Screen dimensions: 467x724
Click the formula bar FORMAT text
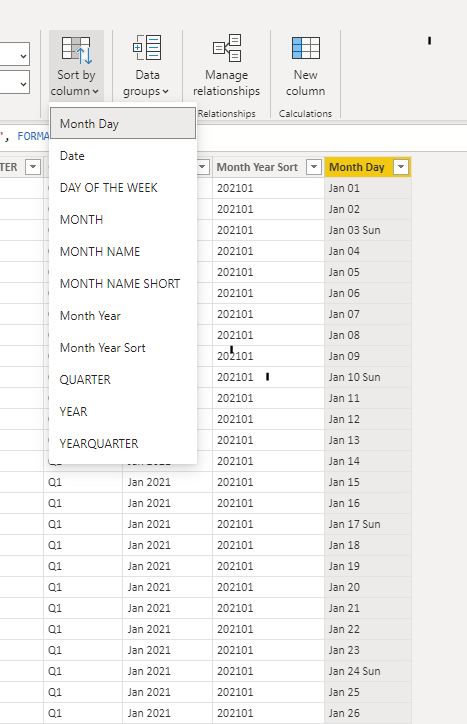pyautogui.click(x=33, y=136)
